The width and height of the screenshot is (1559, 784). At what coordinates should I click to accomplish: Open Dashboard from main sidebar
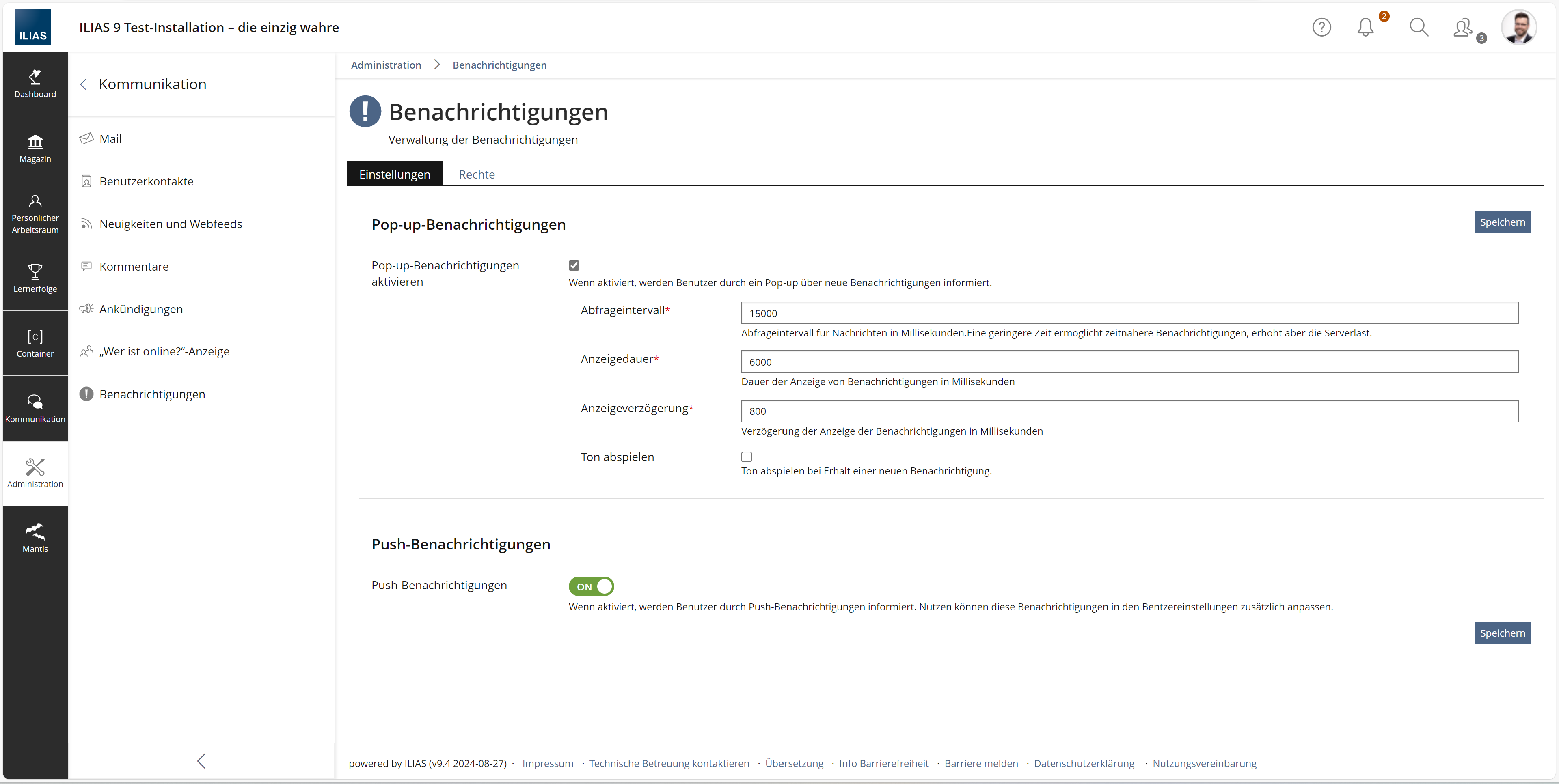point(35,84)
